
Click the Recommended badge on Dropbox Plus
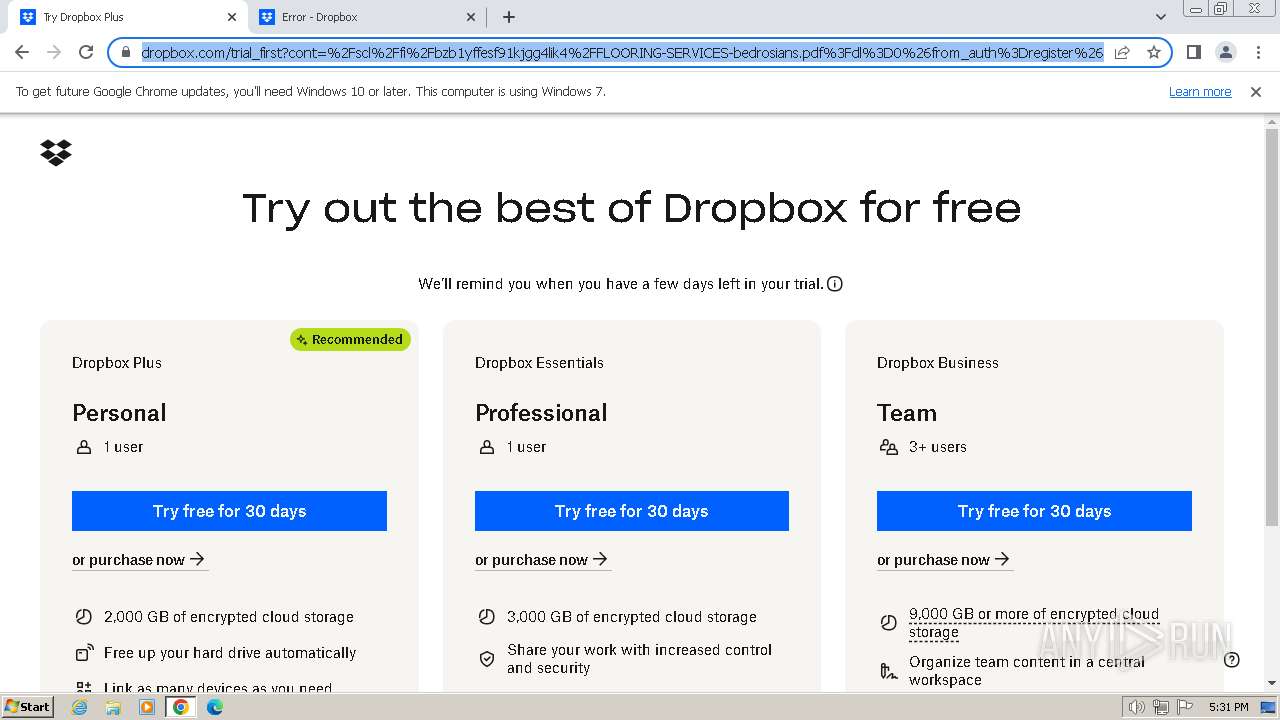coord(350,339)
